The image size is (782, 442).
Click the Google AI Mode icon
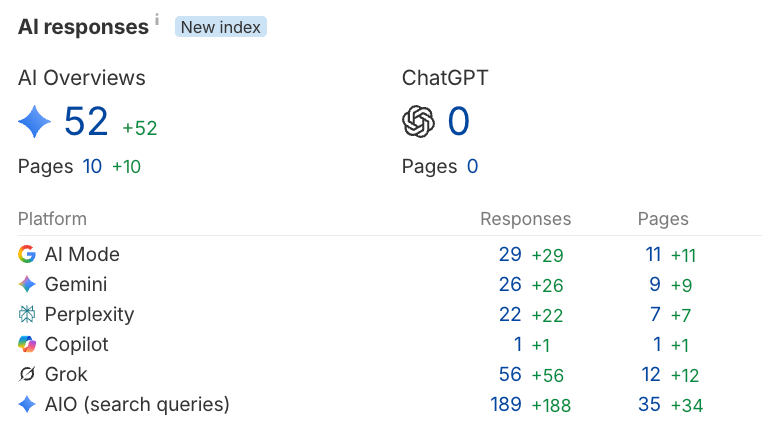click(x=27, y=254)
